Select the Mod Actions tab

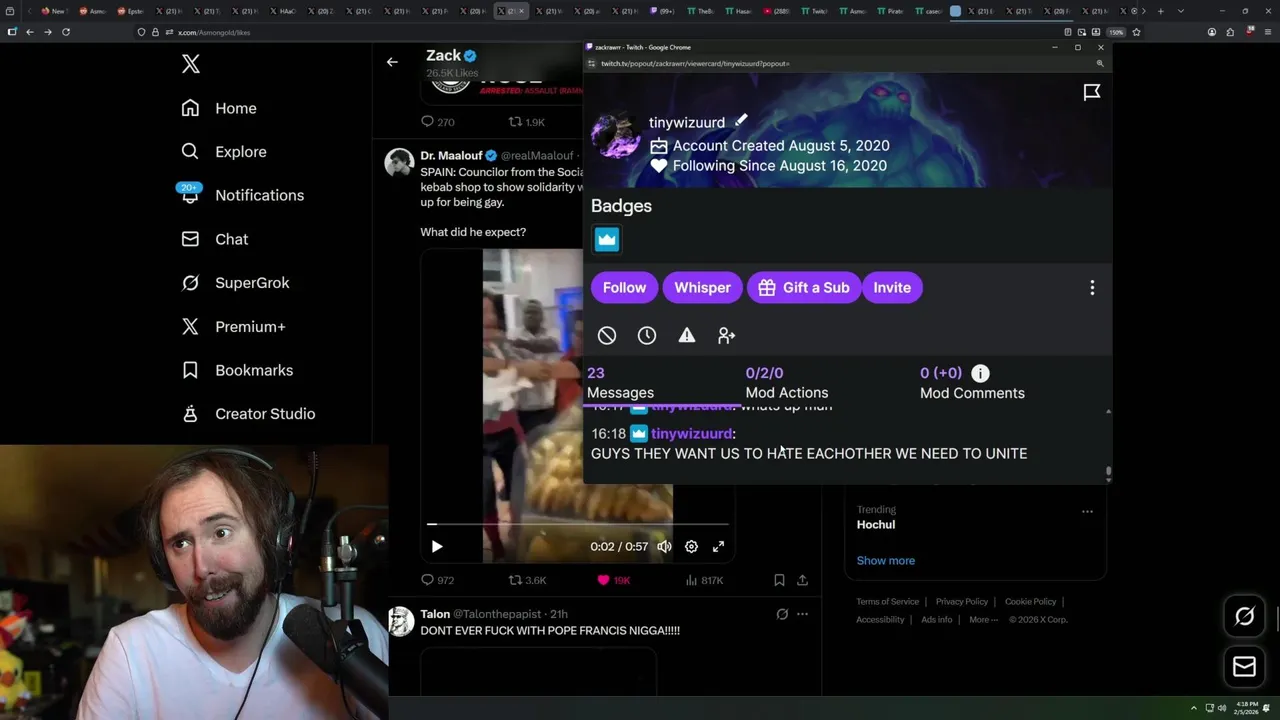[787, 383]
